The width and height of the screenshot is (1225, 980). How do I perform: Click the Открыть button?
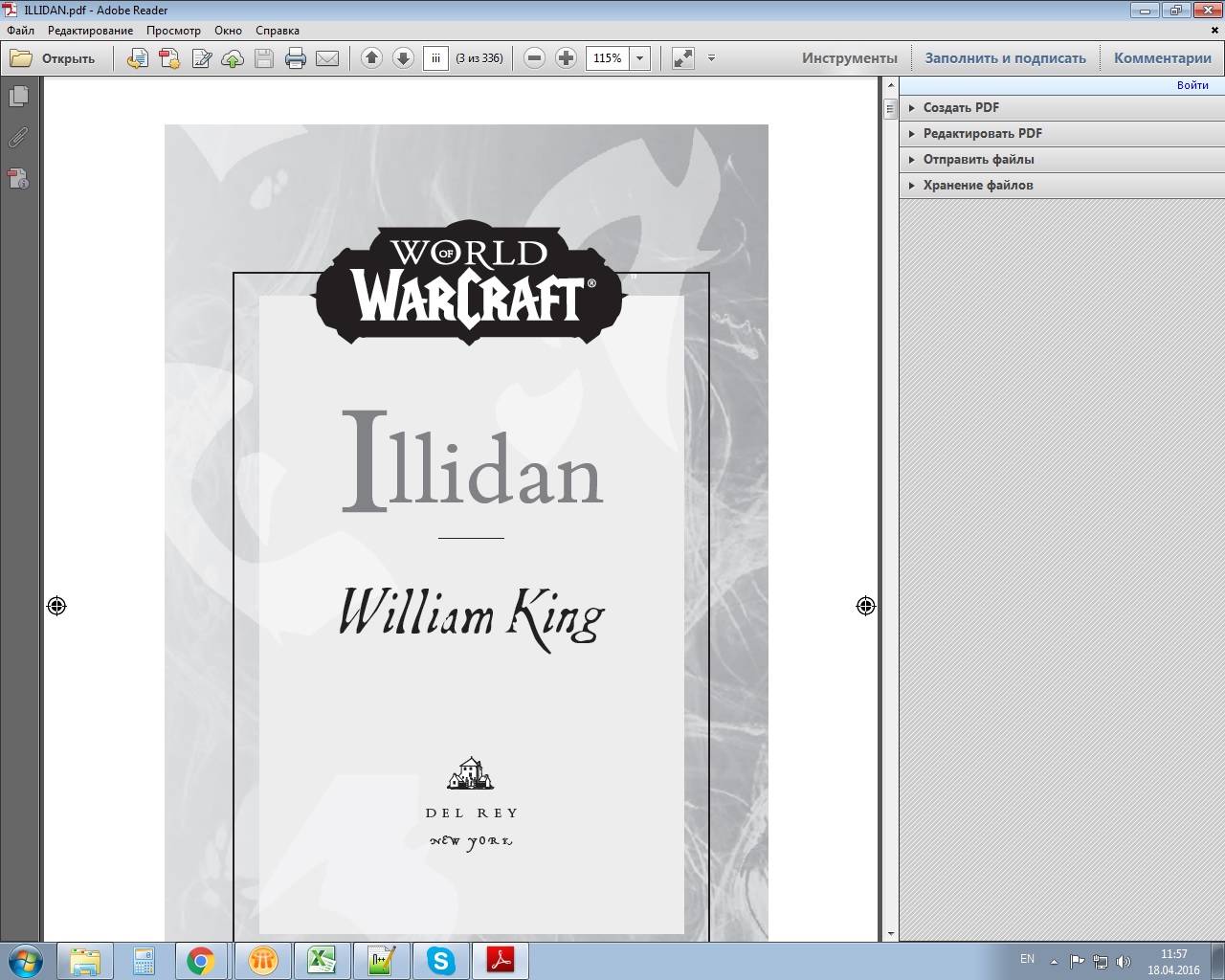[54, 58]
